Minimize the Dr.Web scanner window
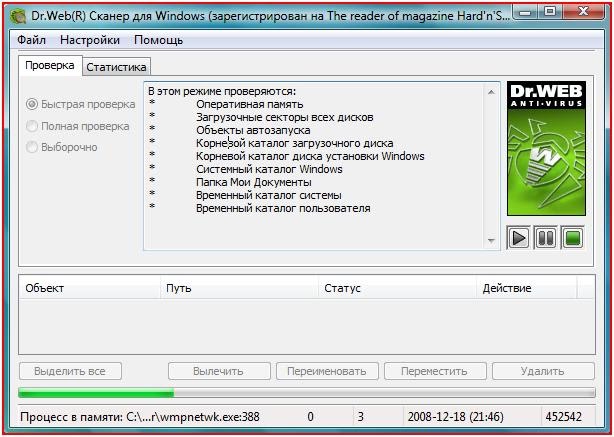 click(x=525, y=13)
